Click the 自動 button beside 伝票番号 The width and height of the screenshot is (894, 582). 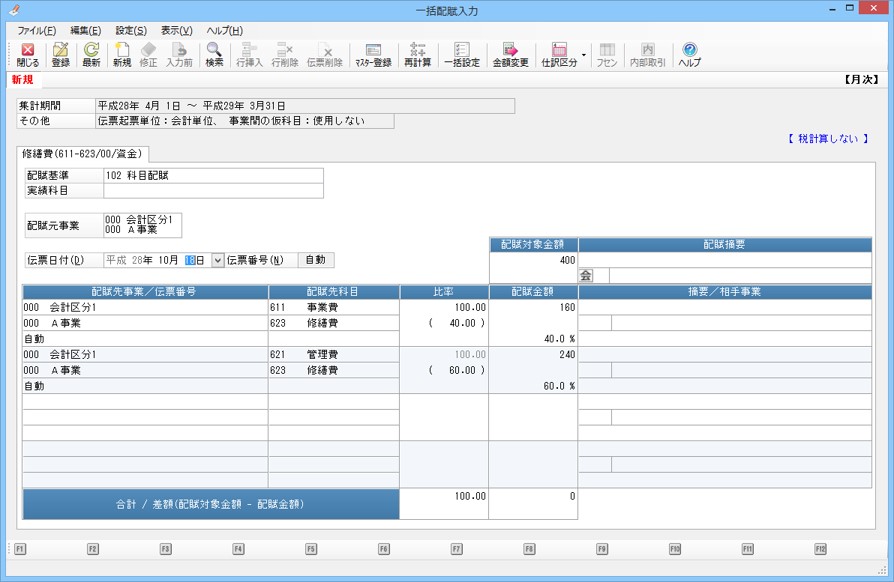(x=315, y=261)
